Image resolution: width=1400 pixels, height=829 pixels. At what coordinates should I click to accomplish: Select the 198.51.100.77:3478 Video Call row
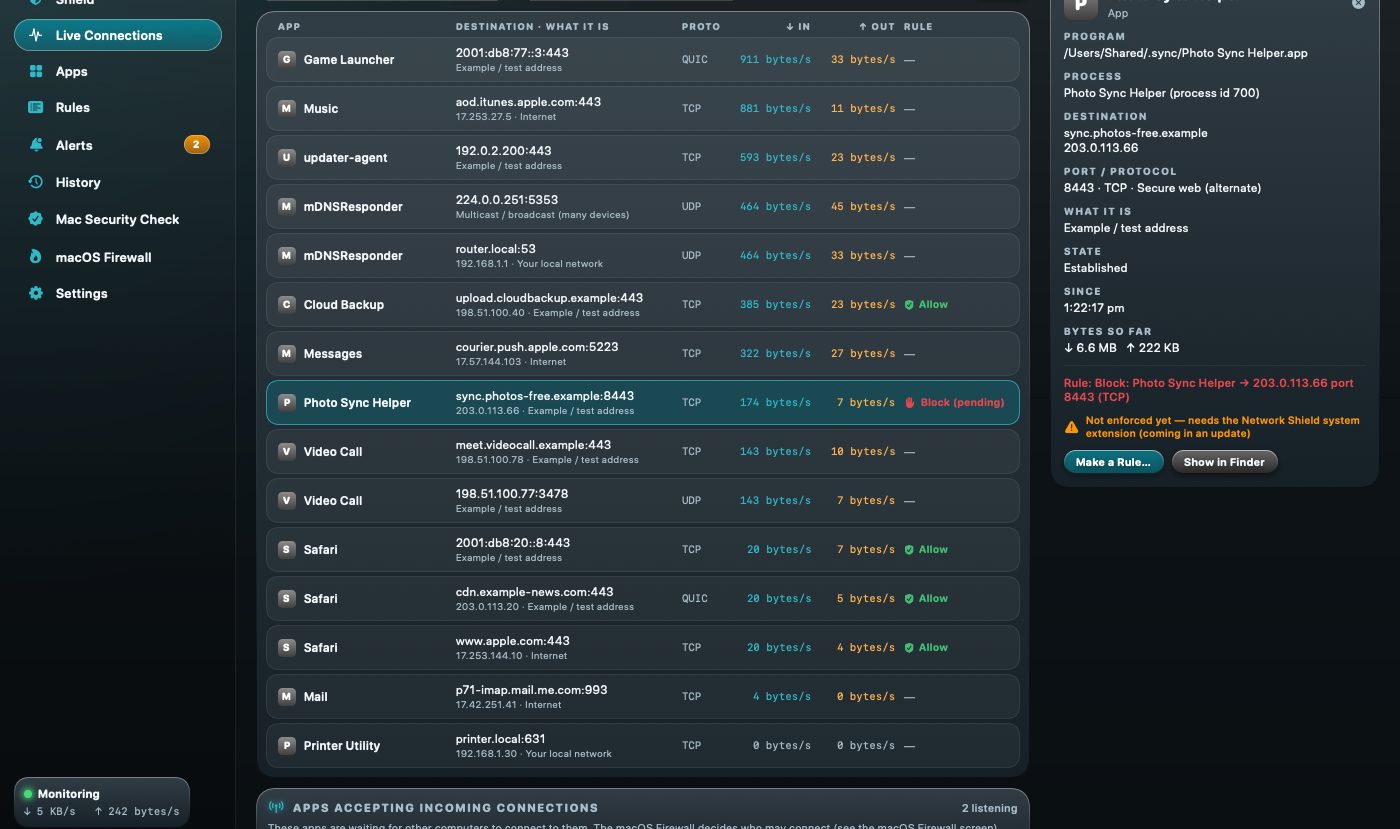click(x=643, y=500)
